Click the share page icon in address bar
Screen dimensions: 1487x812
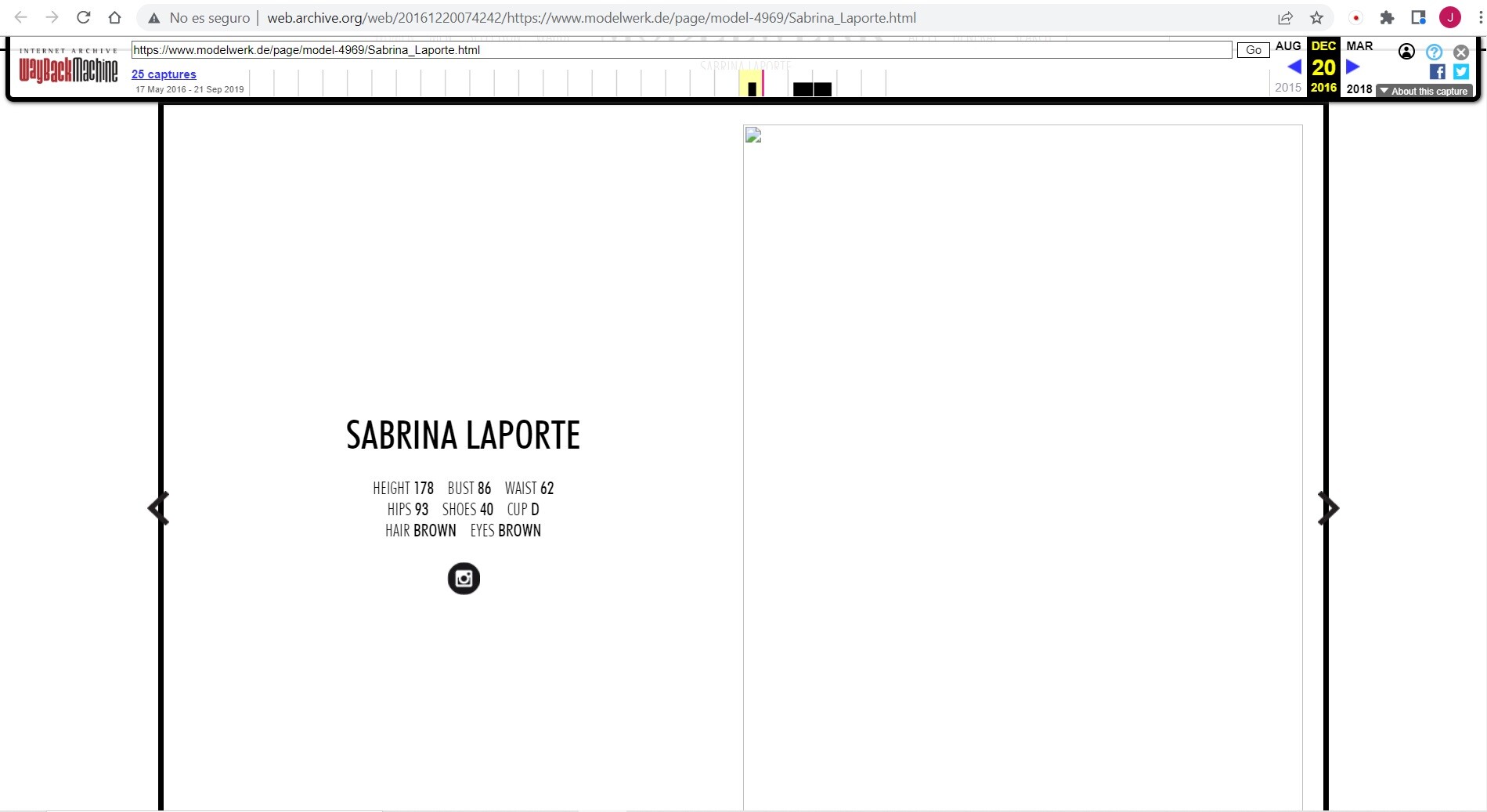(x=1285, y=17)
